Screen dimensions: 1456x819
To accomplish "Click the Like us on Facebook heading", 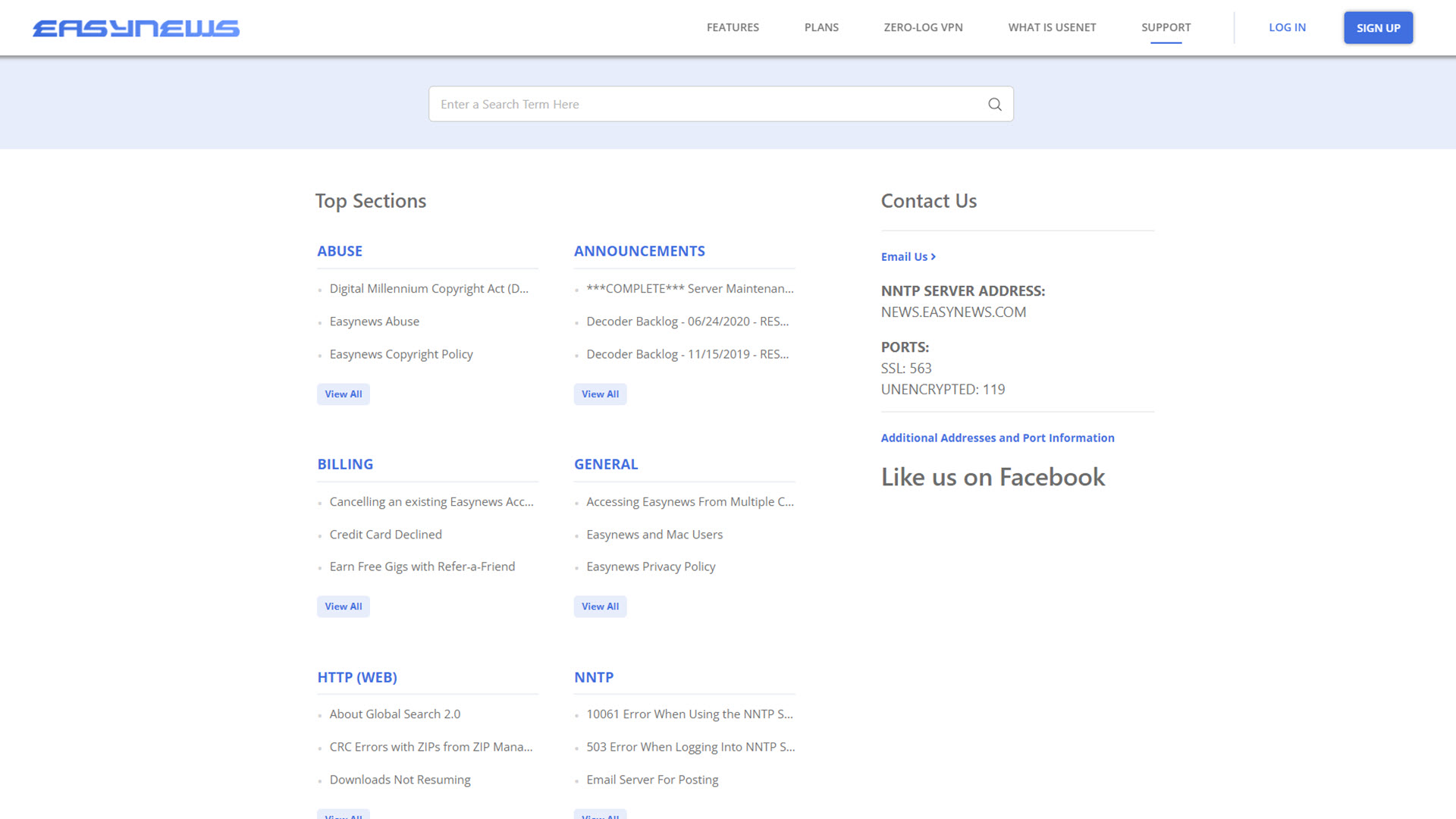I will tap(993, 478).
